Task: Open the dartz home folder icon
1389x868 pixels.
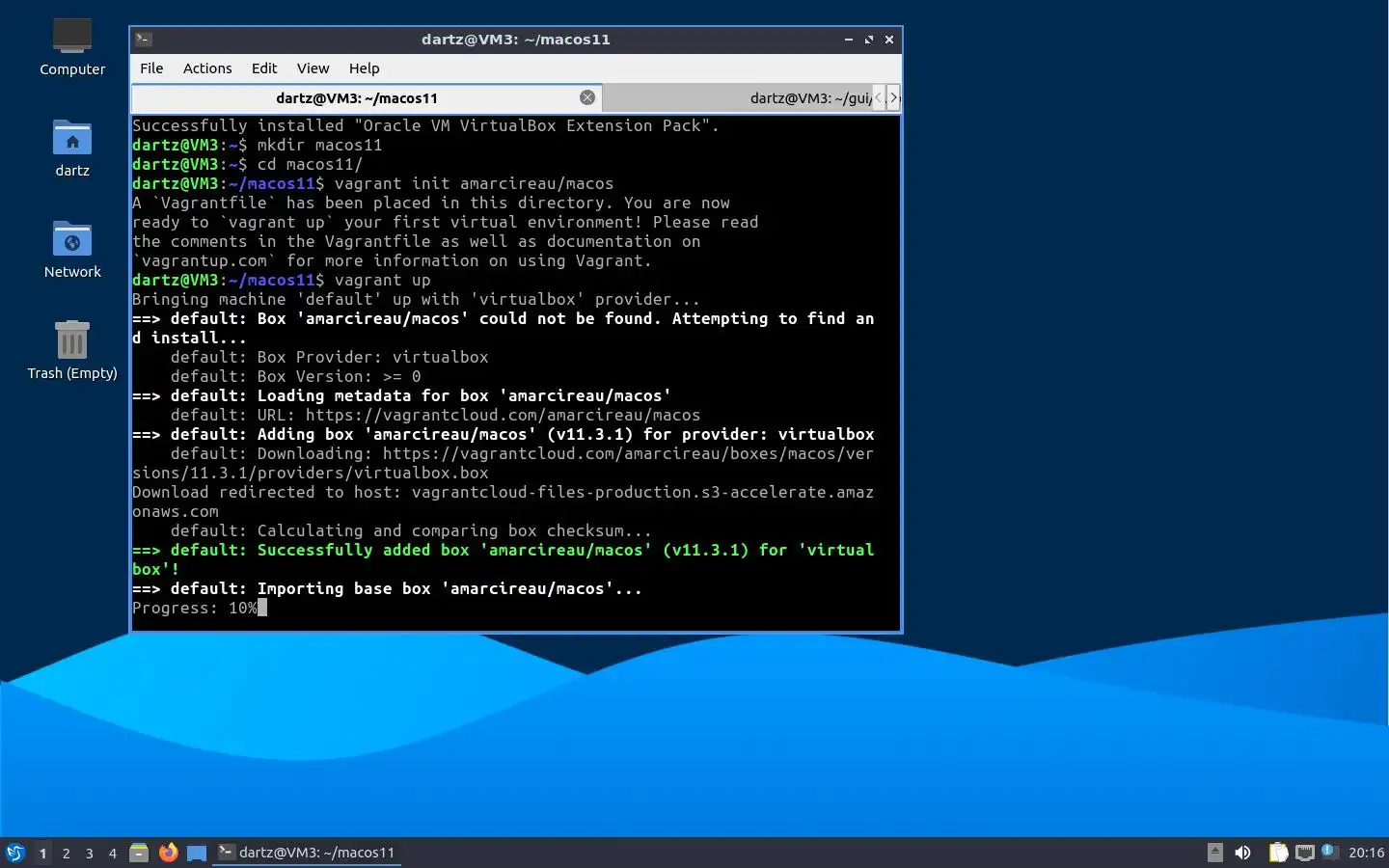Action: point(72,149)
